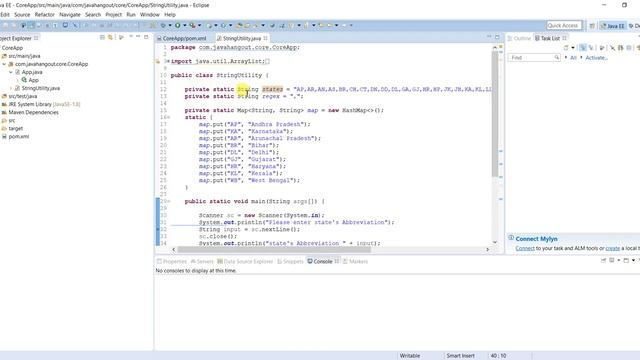Click the green Run toolbar button

coord(178,25)
